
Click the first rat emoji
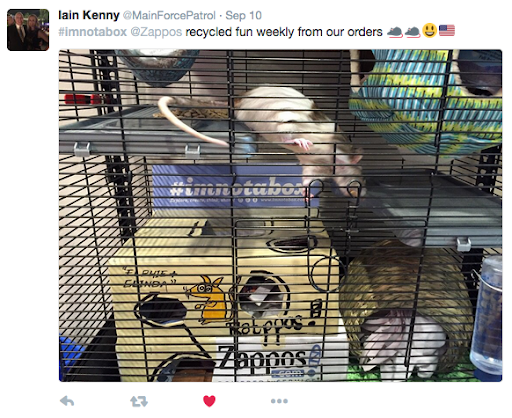(395, 32)
